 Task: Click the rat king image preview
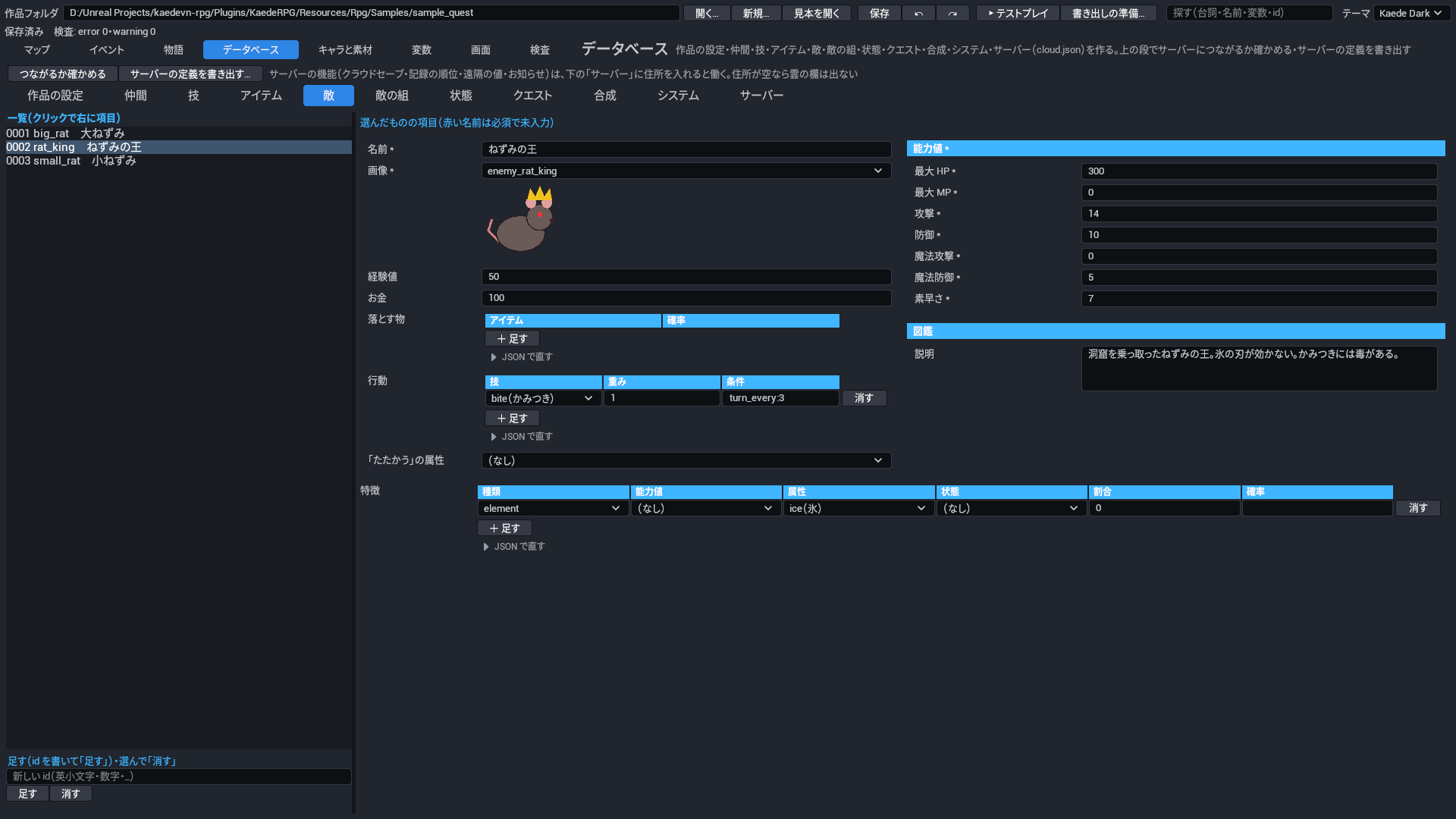tap(521, 219)
